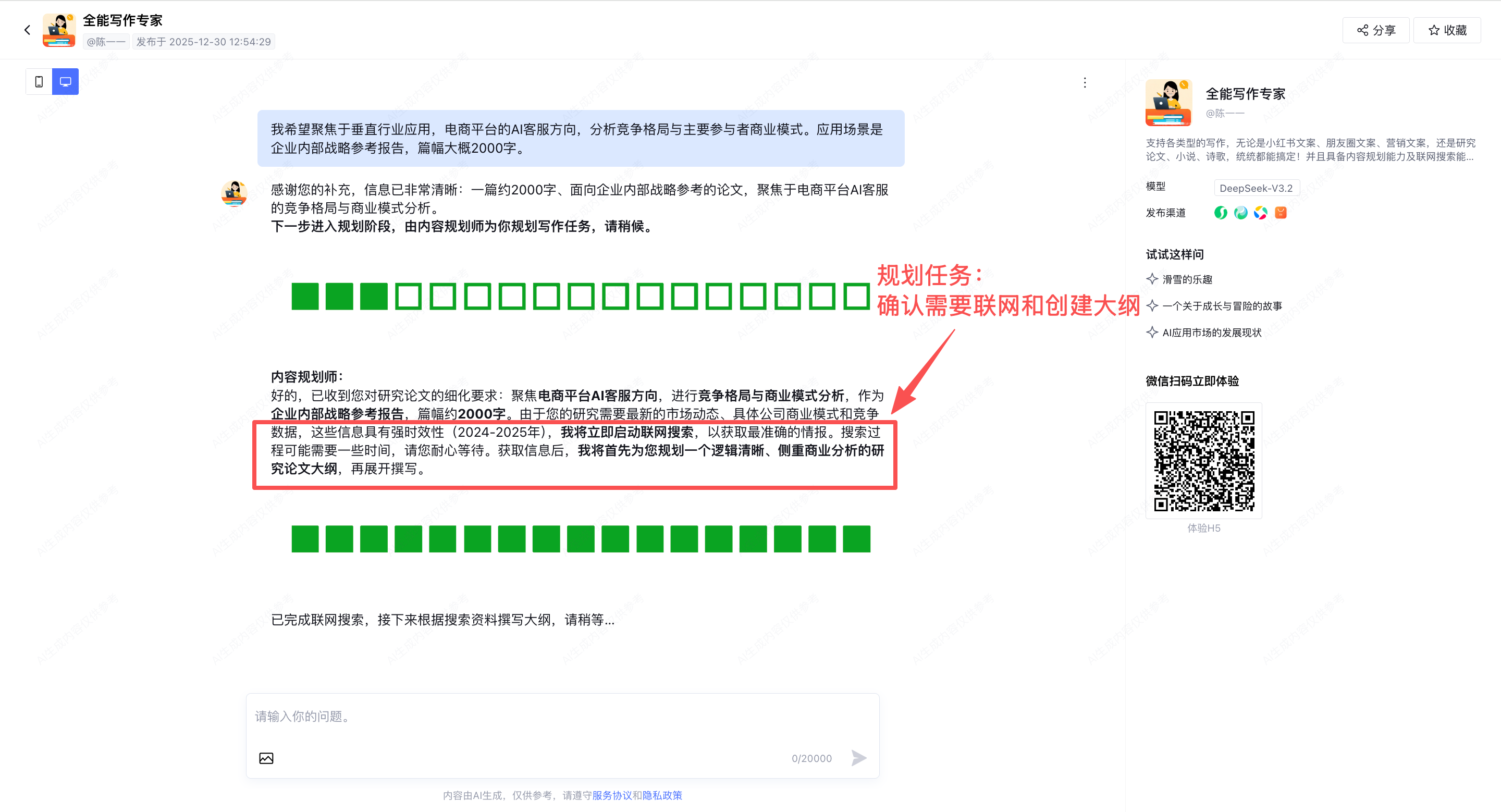Click the 0/20000 character counter
Image resolution: width=1501 pixels, height=812 pixels.
[x=811, y=758]
